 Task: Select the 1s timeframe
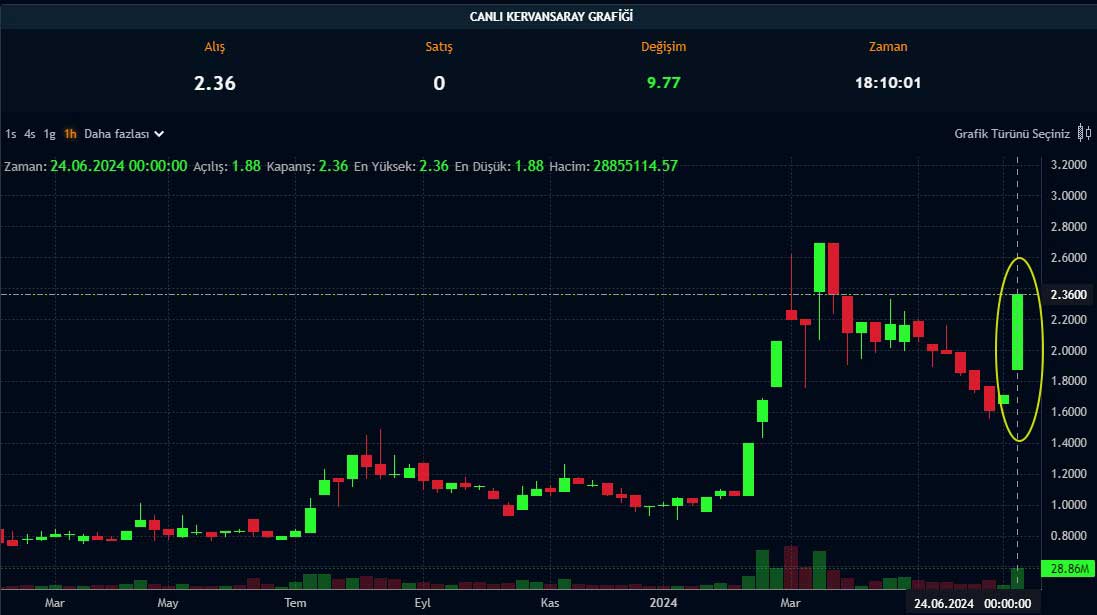10,134
